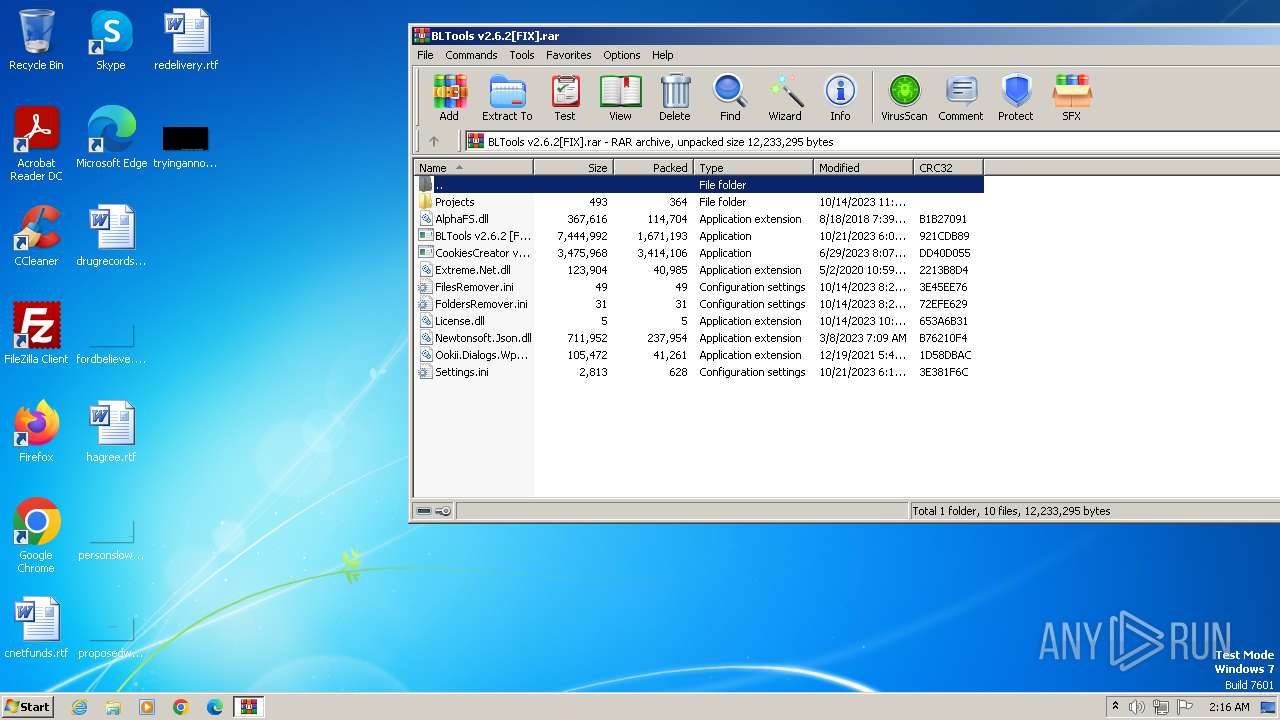The height and width of the screenshot is (720, 1280).
Task: Run the VirusScan toolbar icon
Action: coord(904,97)
